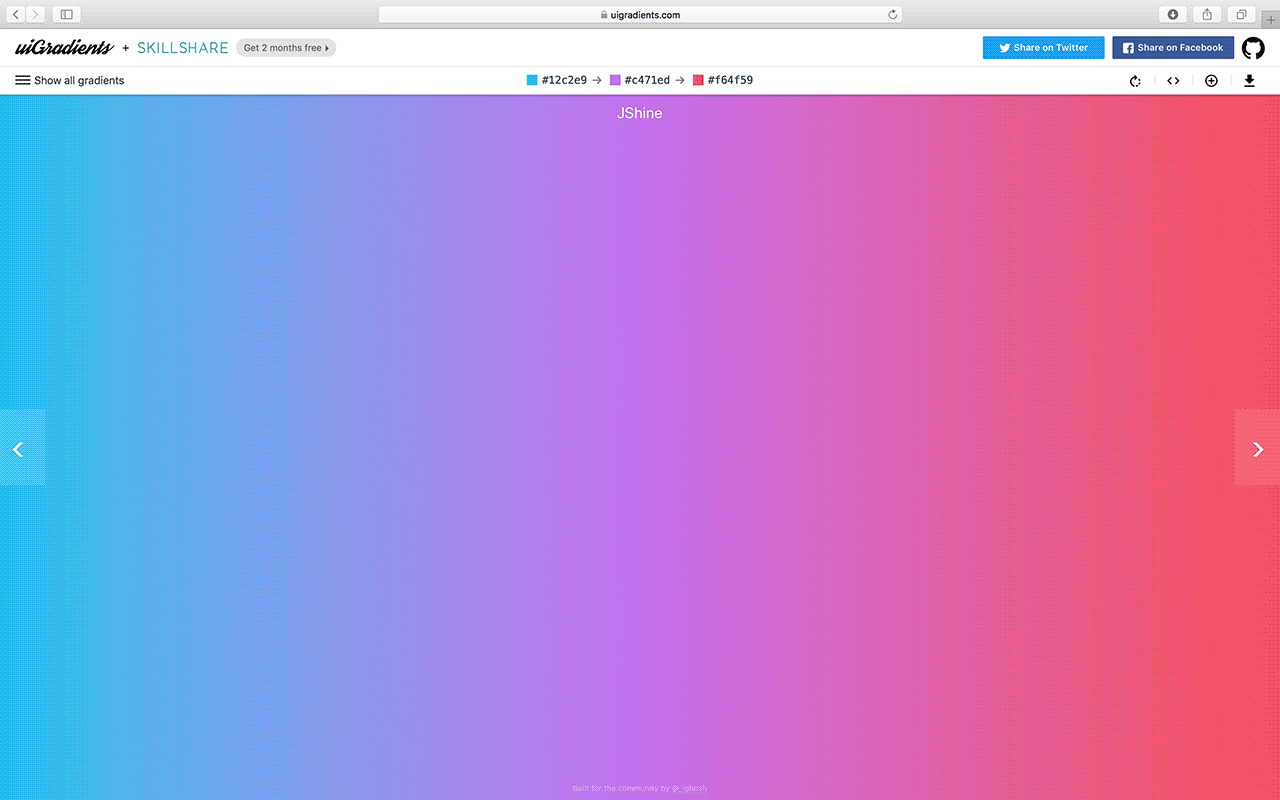Go to the previous gradient
Screen dimensions: 1280x800
(x=19, y=449)
